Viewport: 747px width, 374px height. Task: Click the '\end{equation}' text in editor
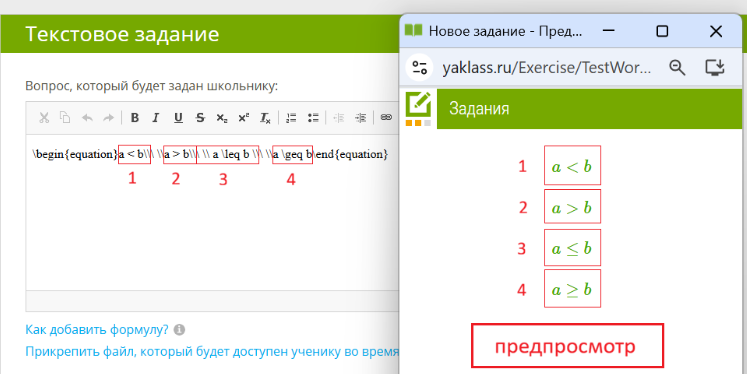pyautogui.click(x=351, y=155)
